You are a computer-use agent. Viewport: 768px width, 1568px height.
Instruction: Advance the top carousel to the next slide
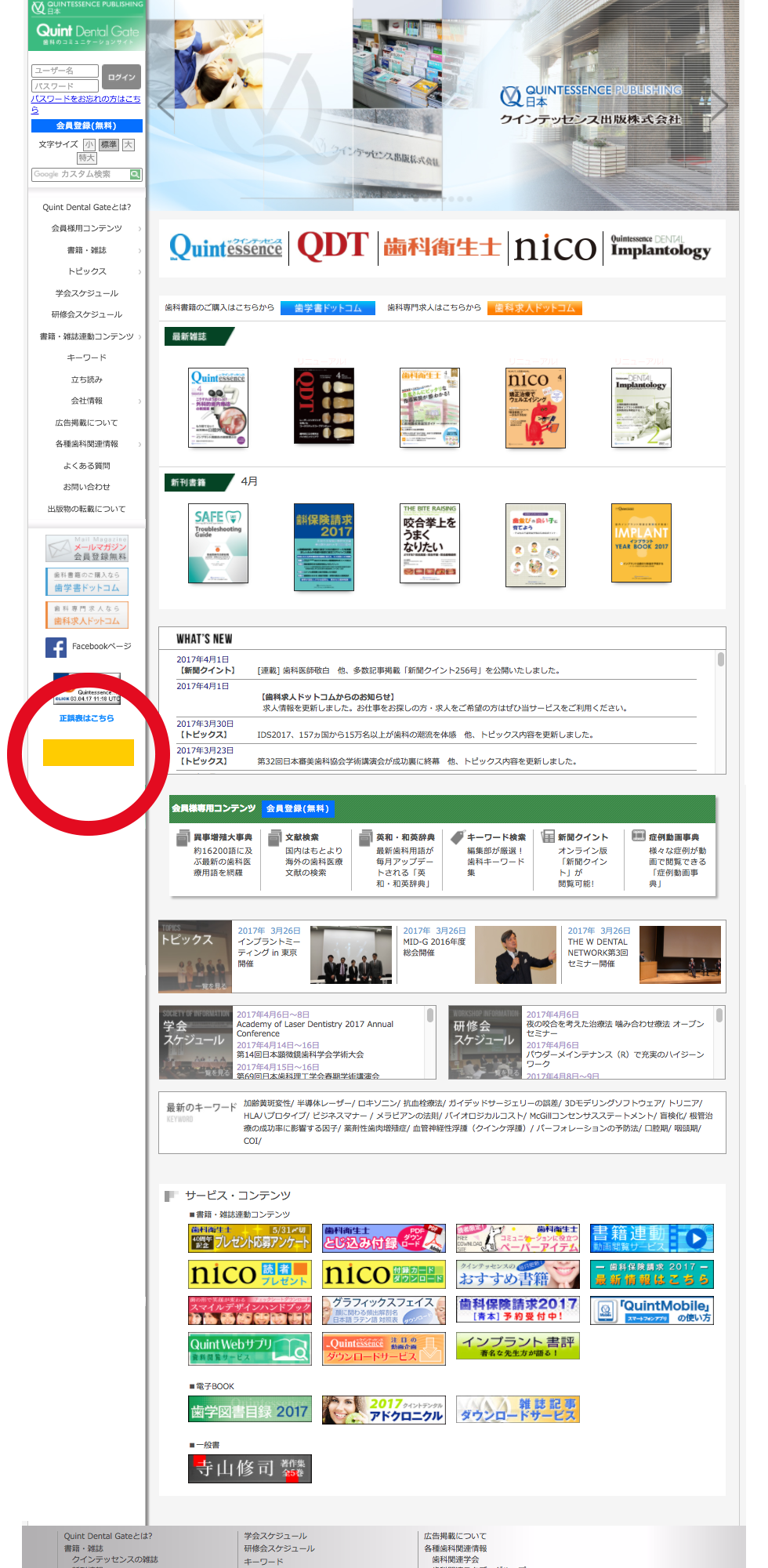coord(719,104)
